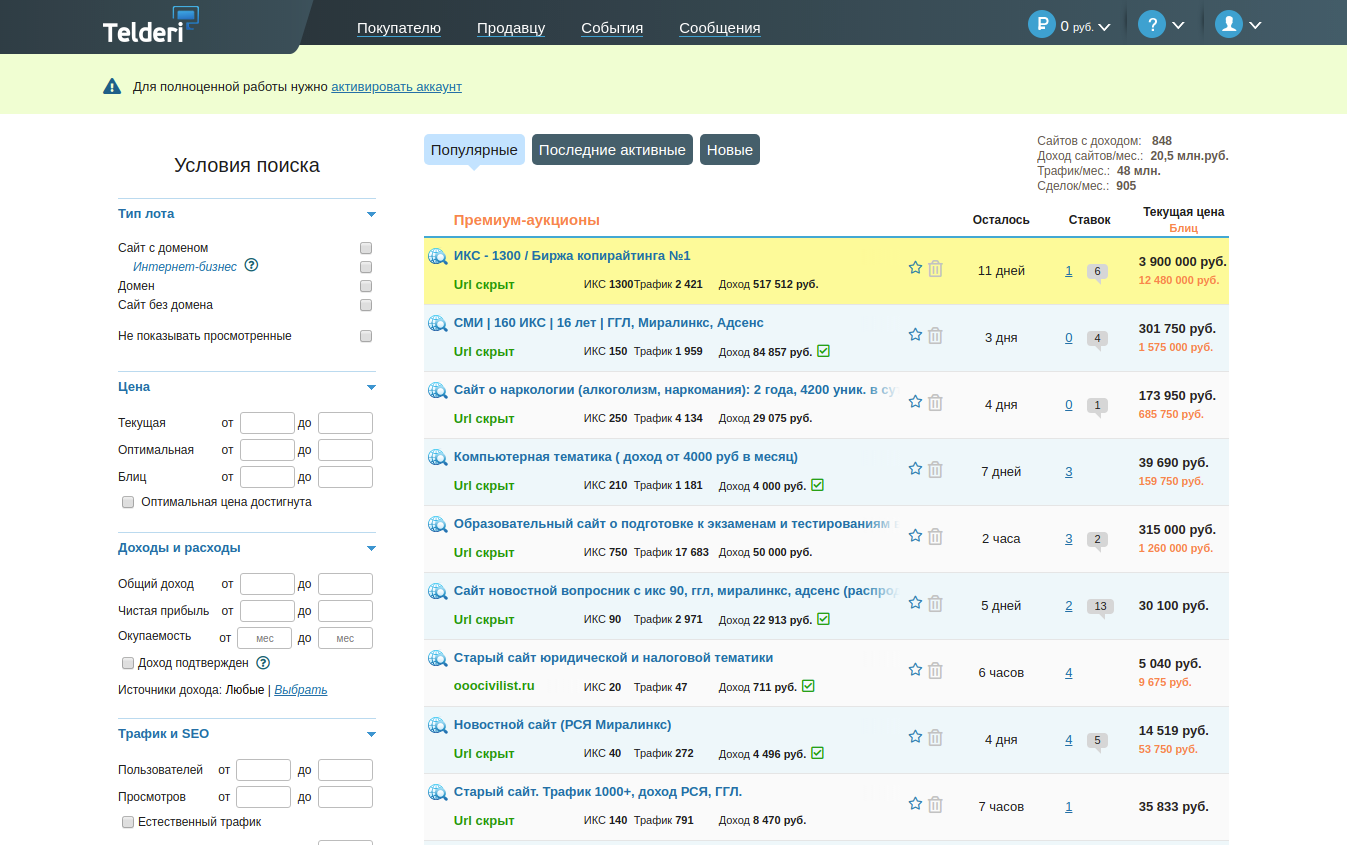The image size is (1347, 845).
Task: Check the Домен option
Action: tap(366, 286)
